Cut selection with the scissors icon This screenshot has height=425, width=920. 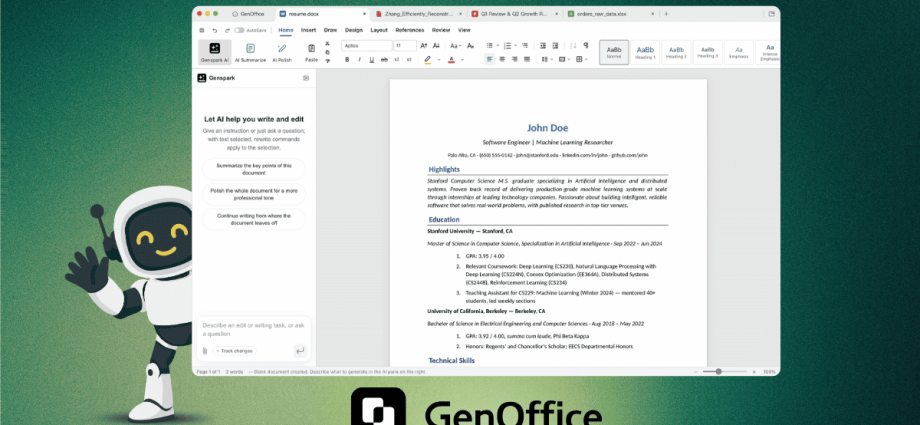[327, 43]
